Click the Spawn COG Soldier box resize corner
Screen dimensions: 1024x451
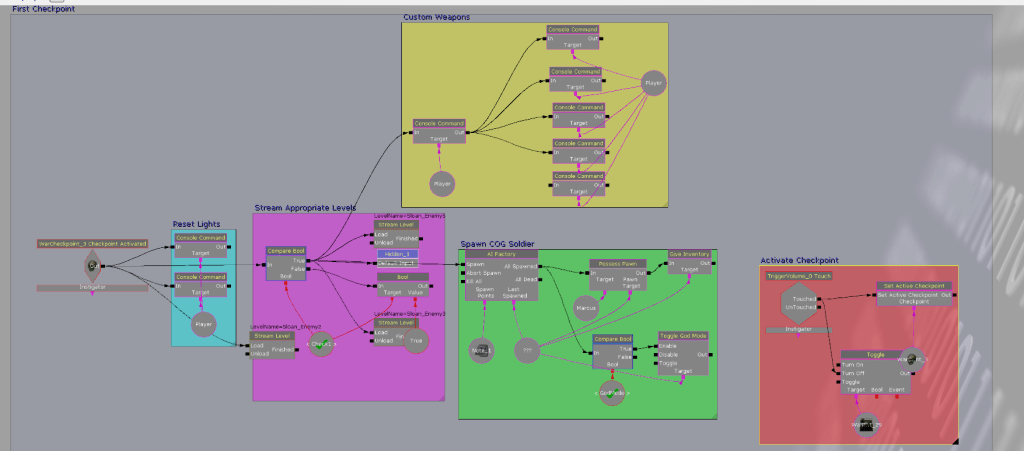point(713,414)
